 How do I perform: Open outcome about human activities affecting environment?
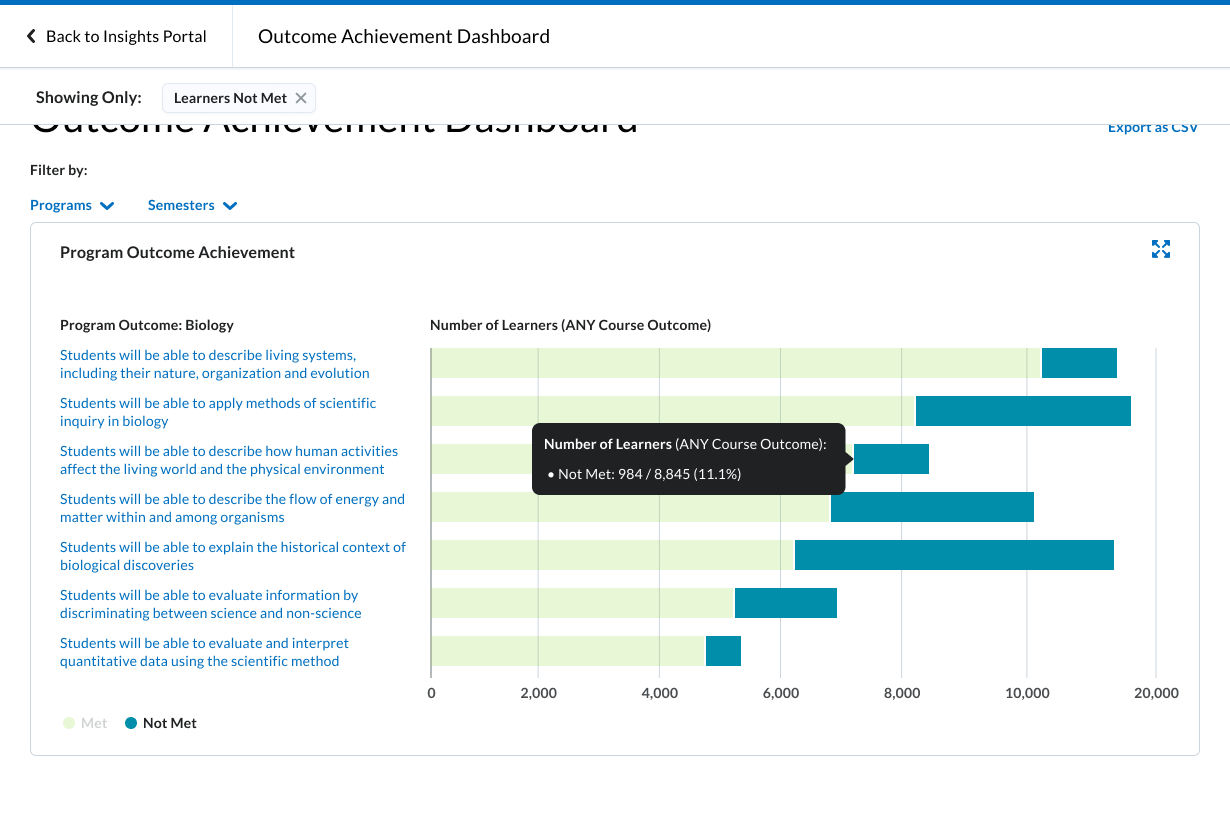[x=228, y=460]
